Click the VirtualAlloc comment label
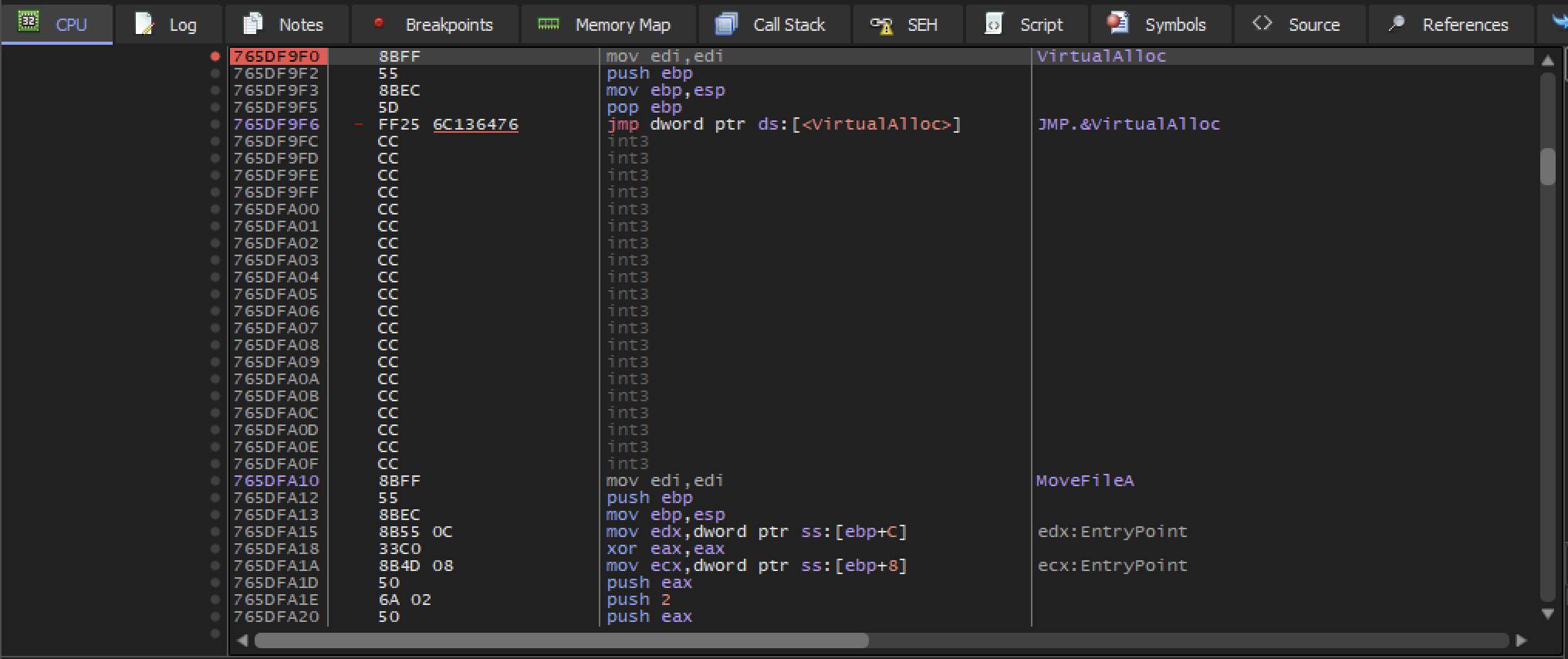1568x659 pixels. pyautogui.click(x=1101, y=56)
